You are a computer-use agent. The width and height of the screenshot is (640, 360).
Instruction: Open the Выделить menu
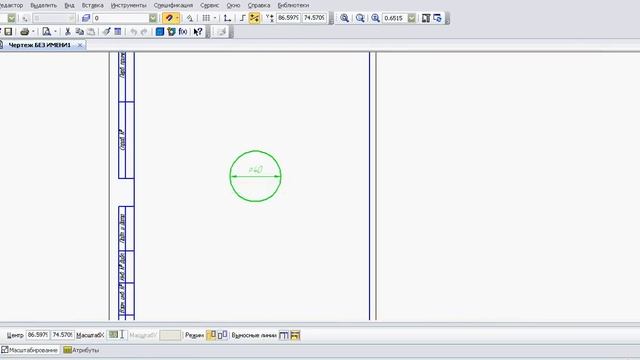coord(43,6)
